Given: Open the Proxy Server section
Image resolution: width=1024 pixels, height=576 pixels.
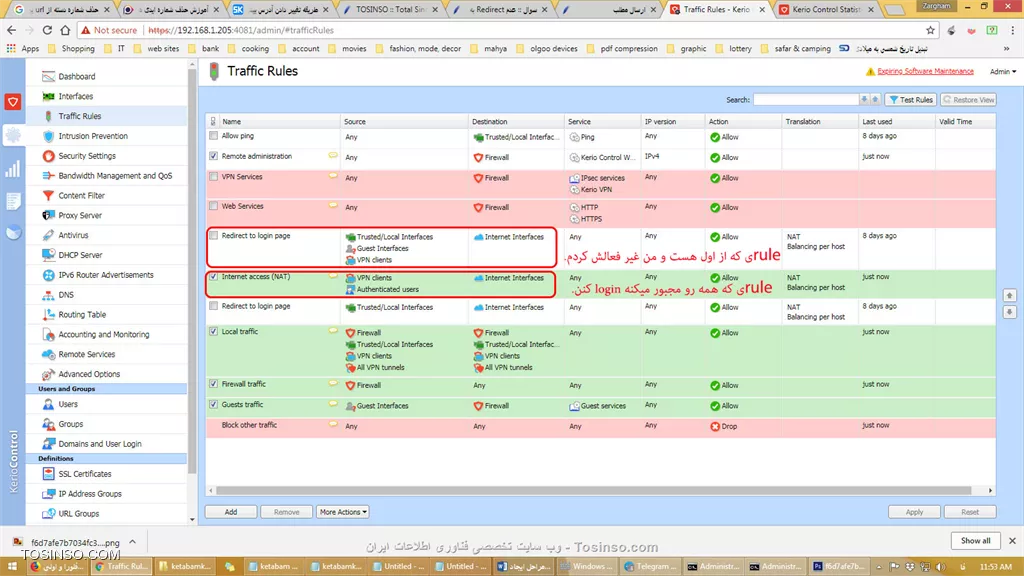Looking at the screenshot, I should (79, 215).
